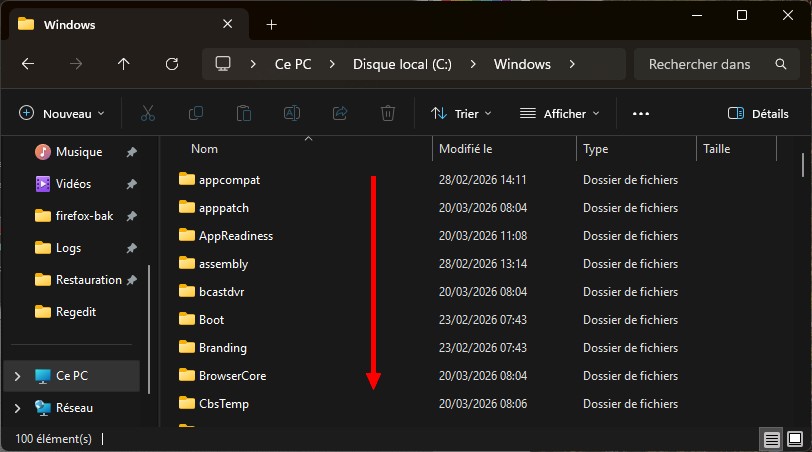Screen dimensions: 812x452
Task: Click the Cut scissors icon
Action: [148, 113]
